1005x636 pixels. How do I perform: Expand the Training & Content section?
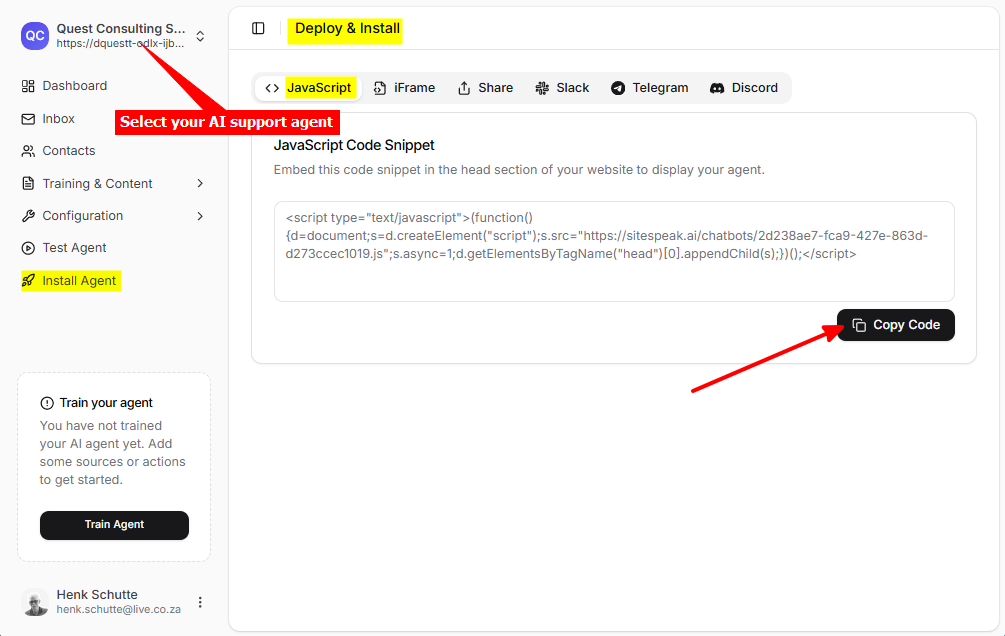(96, 183)
